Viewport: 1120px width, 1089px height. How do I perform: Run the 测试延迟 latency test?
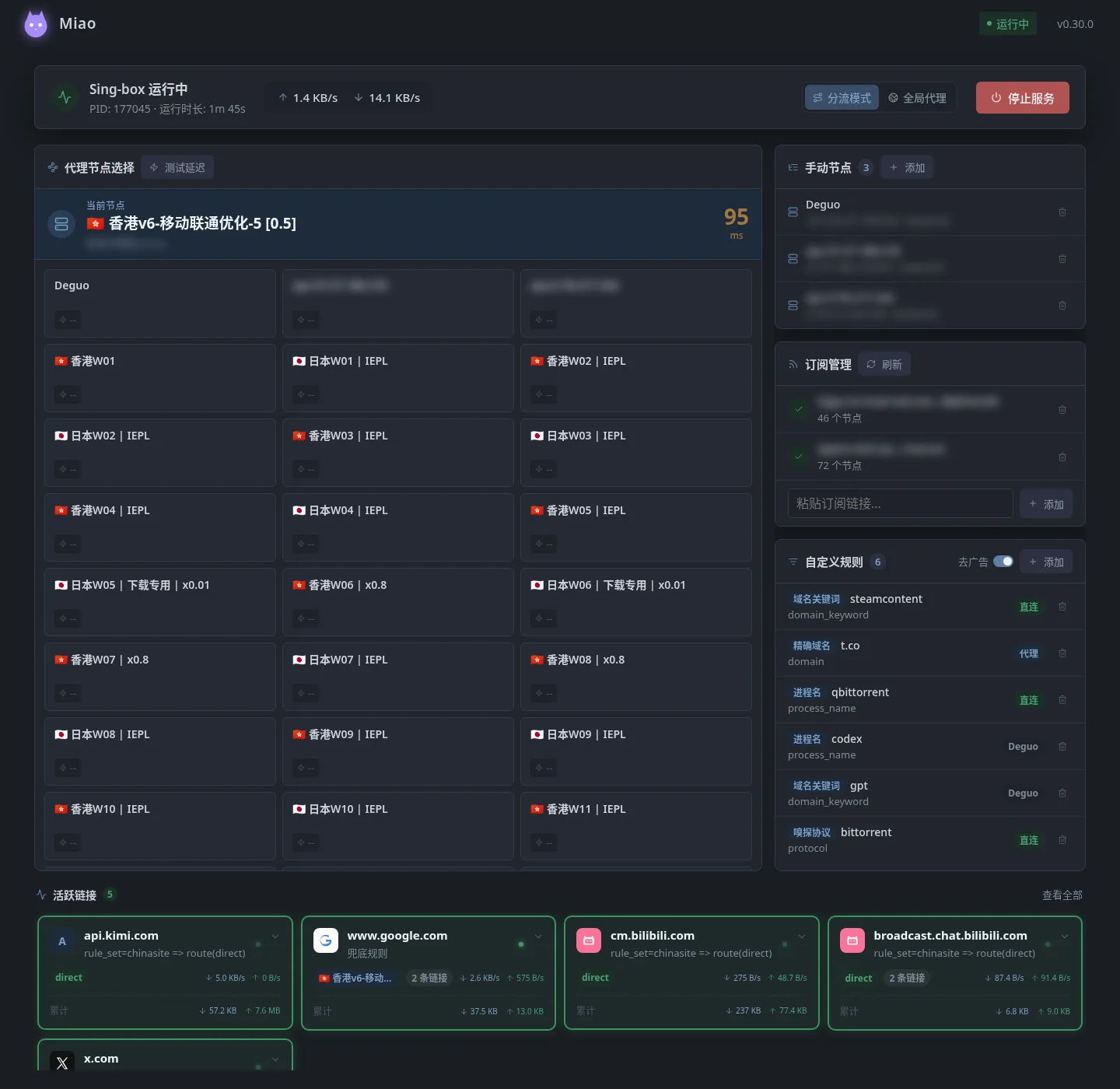[177, 168]
